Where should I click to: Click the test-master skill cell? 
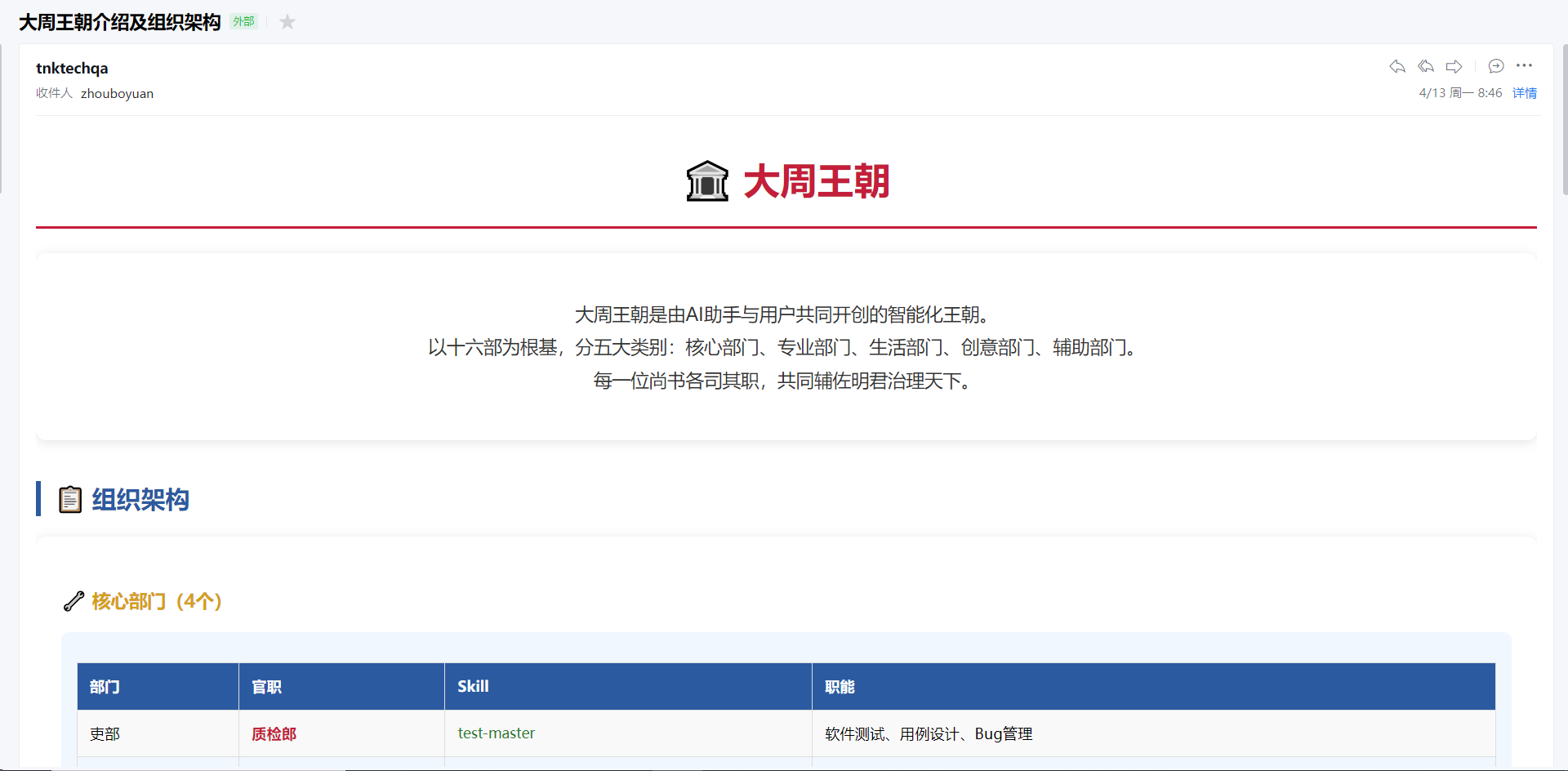(629, 733)
